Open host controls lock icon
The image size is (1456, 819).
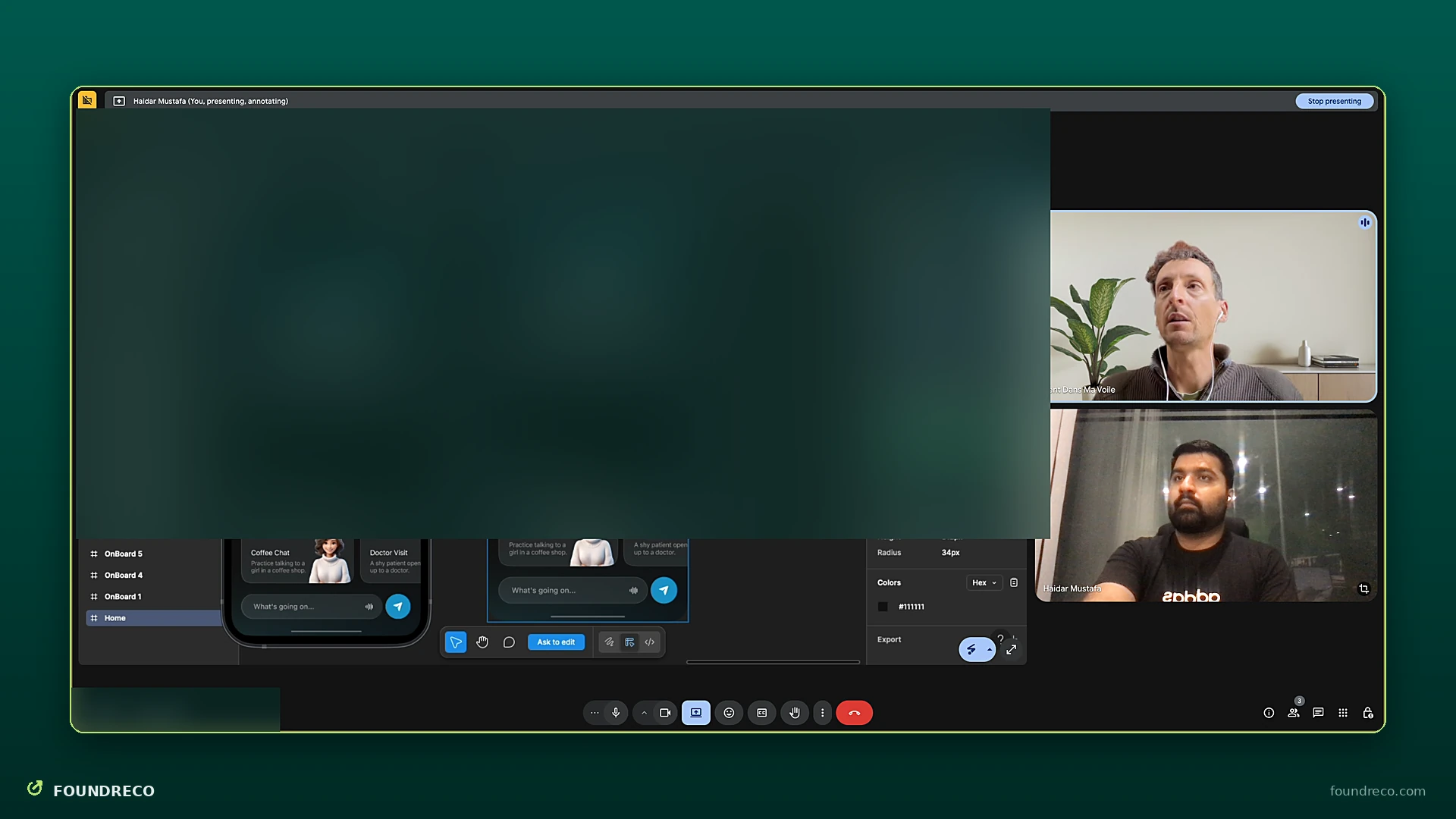coord(1368,713)
